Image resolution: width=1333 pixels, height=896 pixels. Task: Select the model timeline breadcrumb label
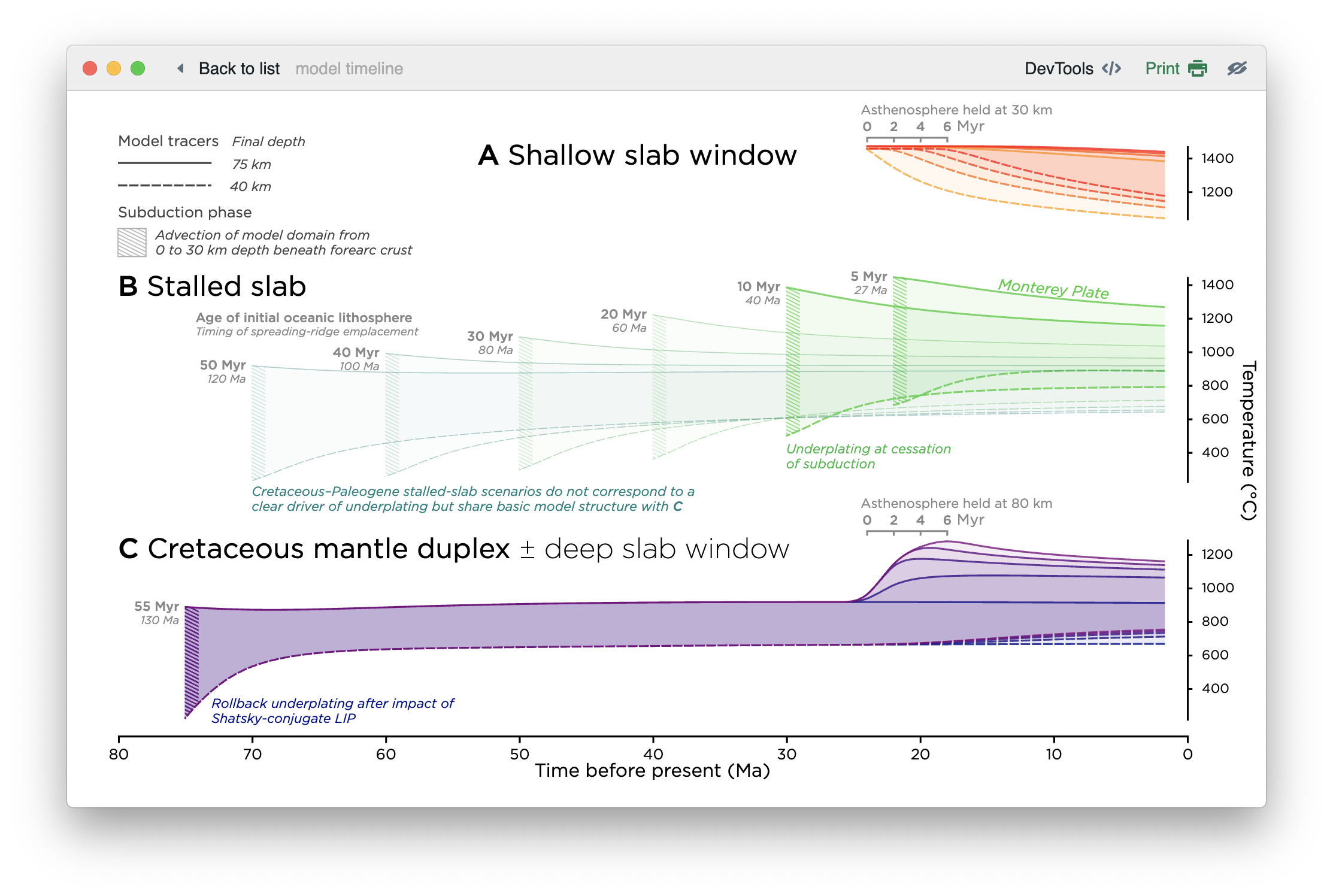(349, 69)
